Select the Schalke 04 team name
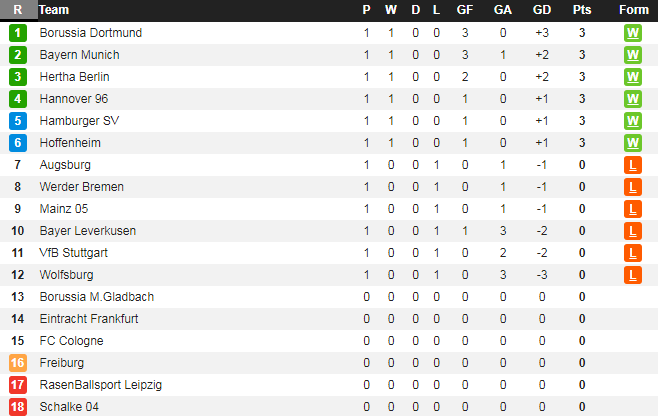 (x=69, y=407)
